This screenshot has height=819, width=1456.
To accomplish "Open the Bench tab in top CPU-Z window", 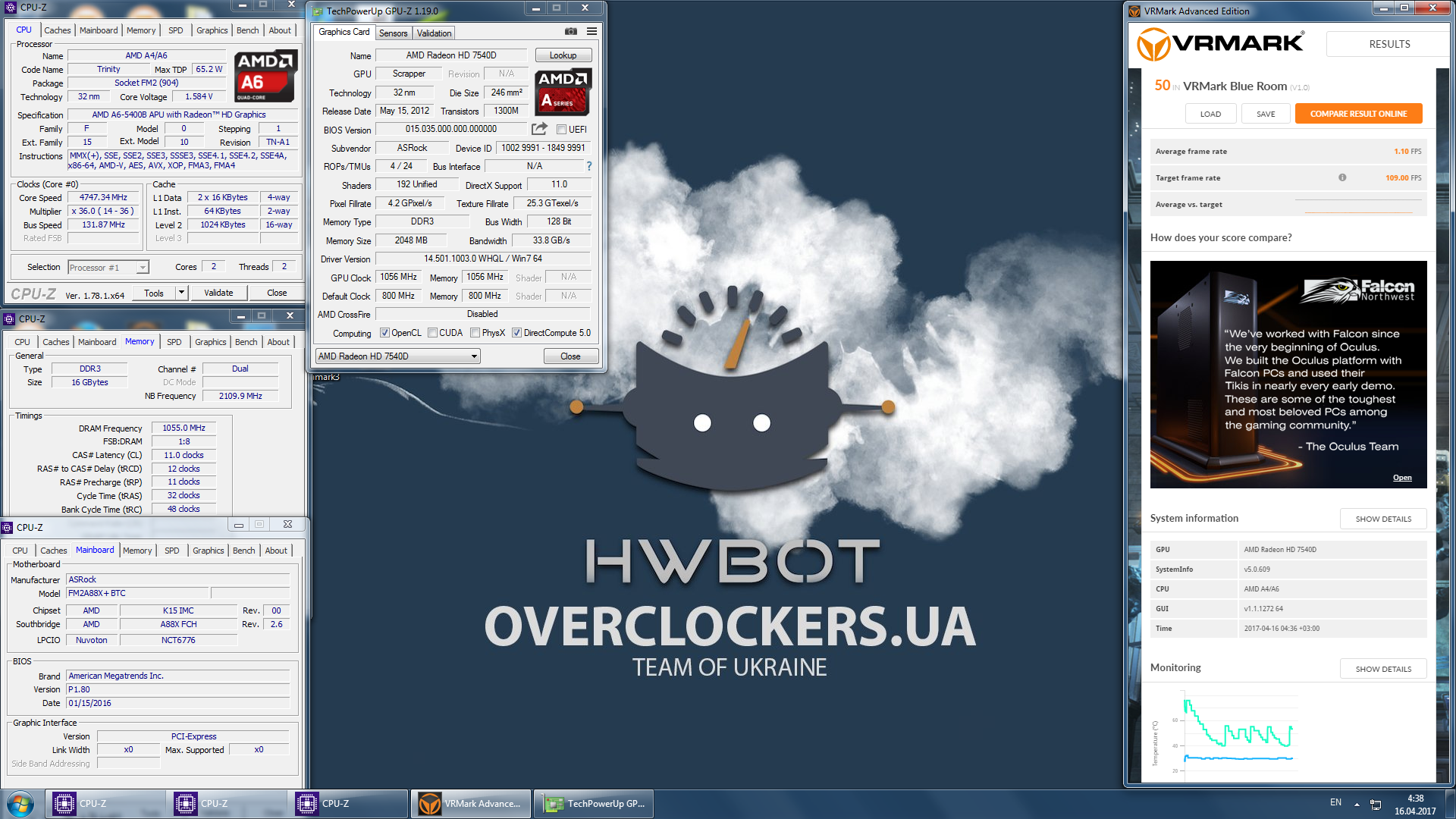I will pos(248,30).
